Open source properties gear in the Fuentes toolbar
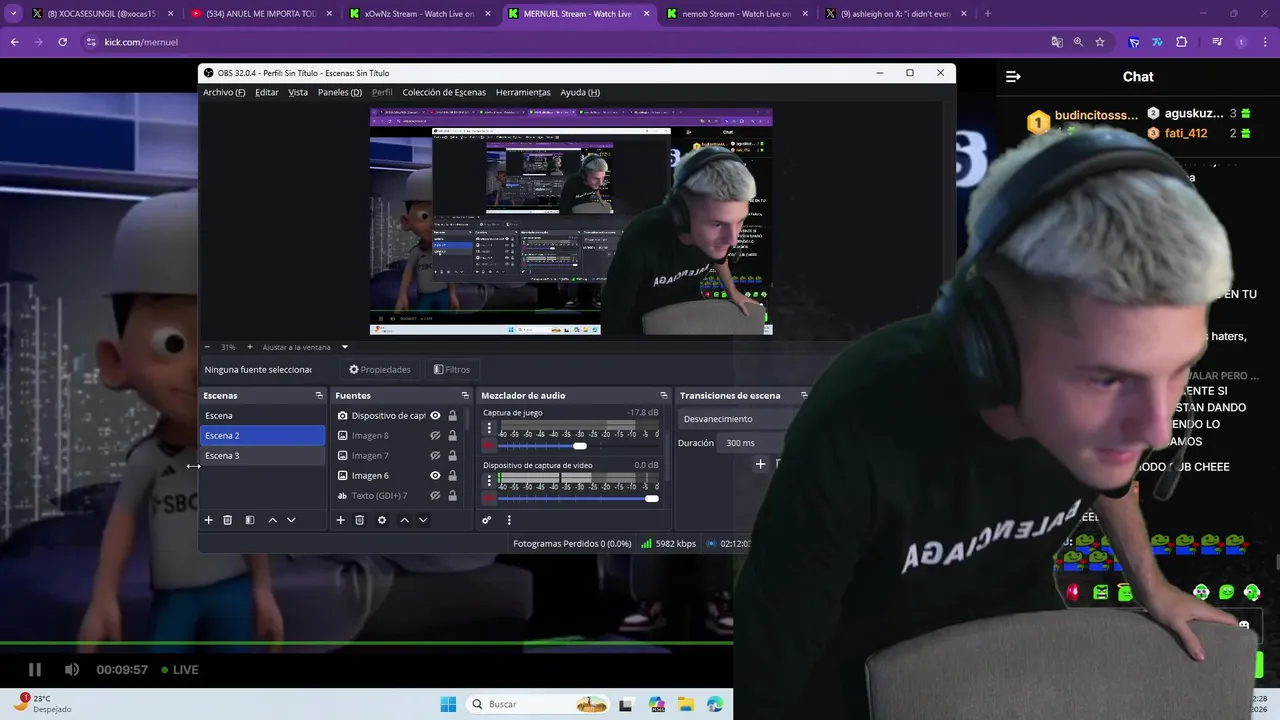 click(x=382, y=520)
